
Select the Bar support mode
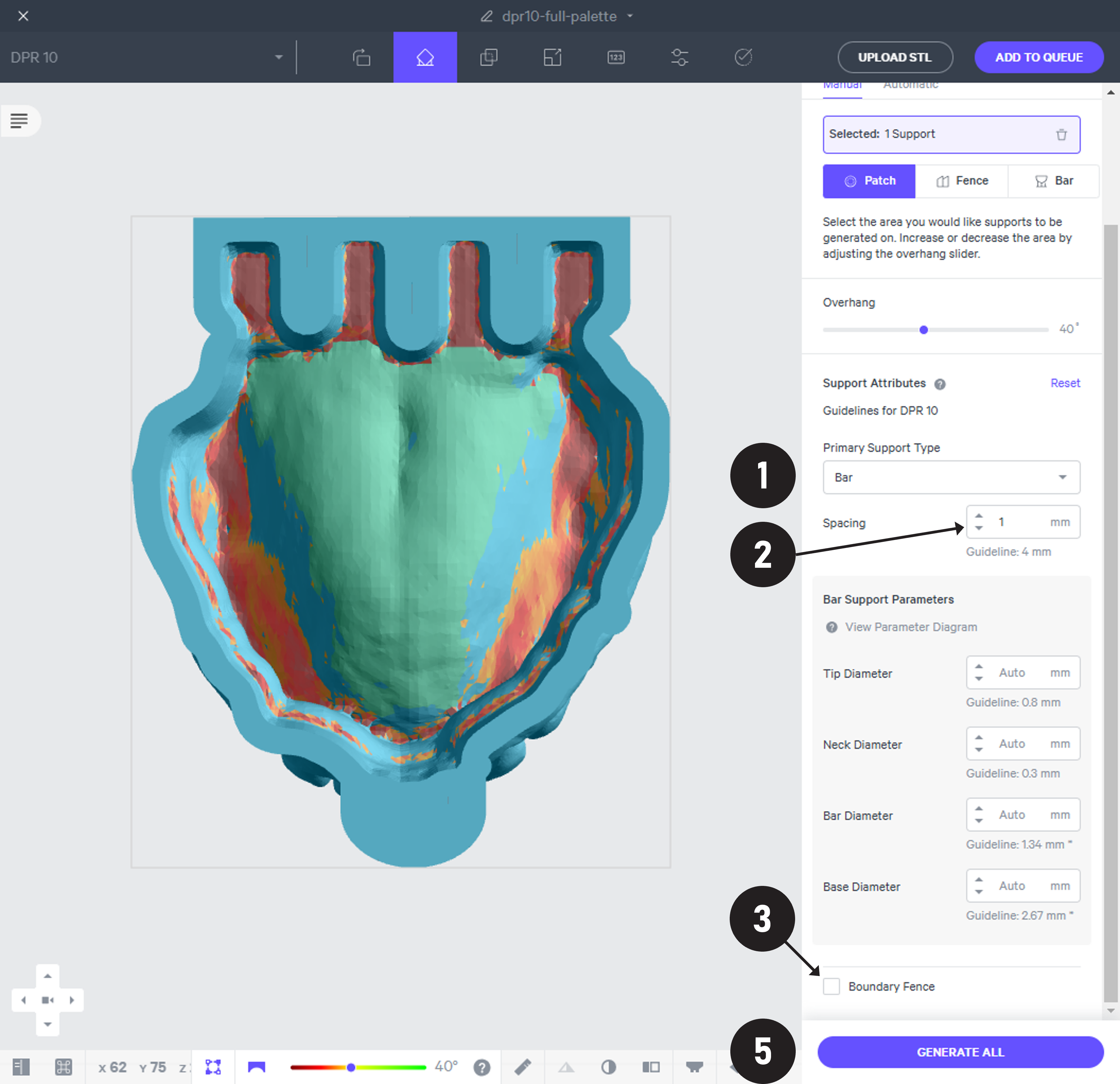[1054, 181]
